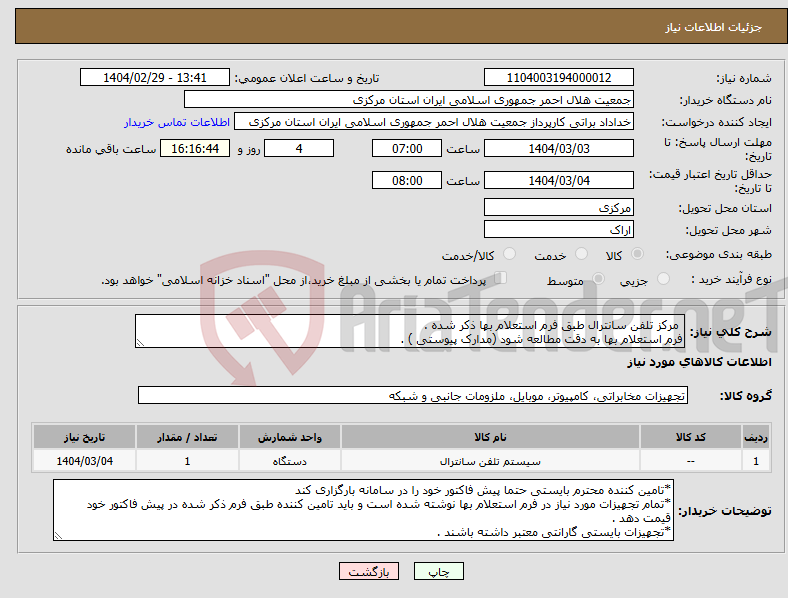Image resolution: width=788 pixels, height=598 pixels.
Task: Click the delivery city field اراک
Action: (558, 229)
